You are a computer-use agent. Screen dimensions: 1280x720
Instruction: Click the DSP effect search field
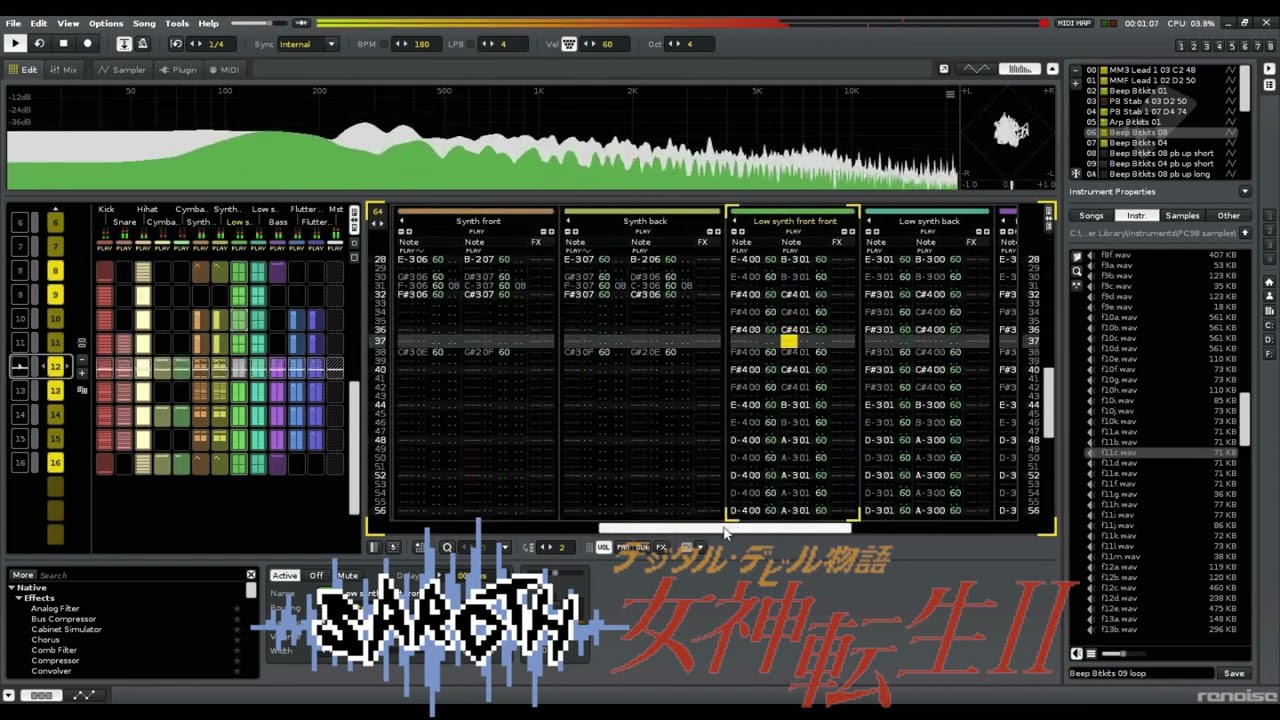(140, 575)
